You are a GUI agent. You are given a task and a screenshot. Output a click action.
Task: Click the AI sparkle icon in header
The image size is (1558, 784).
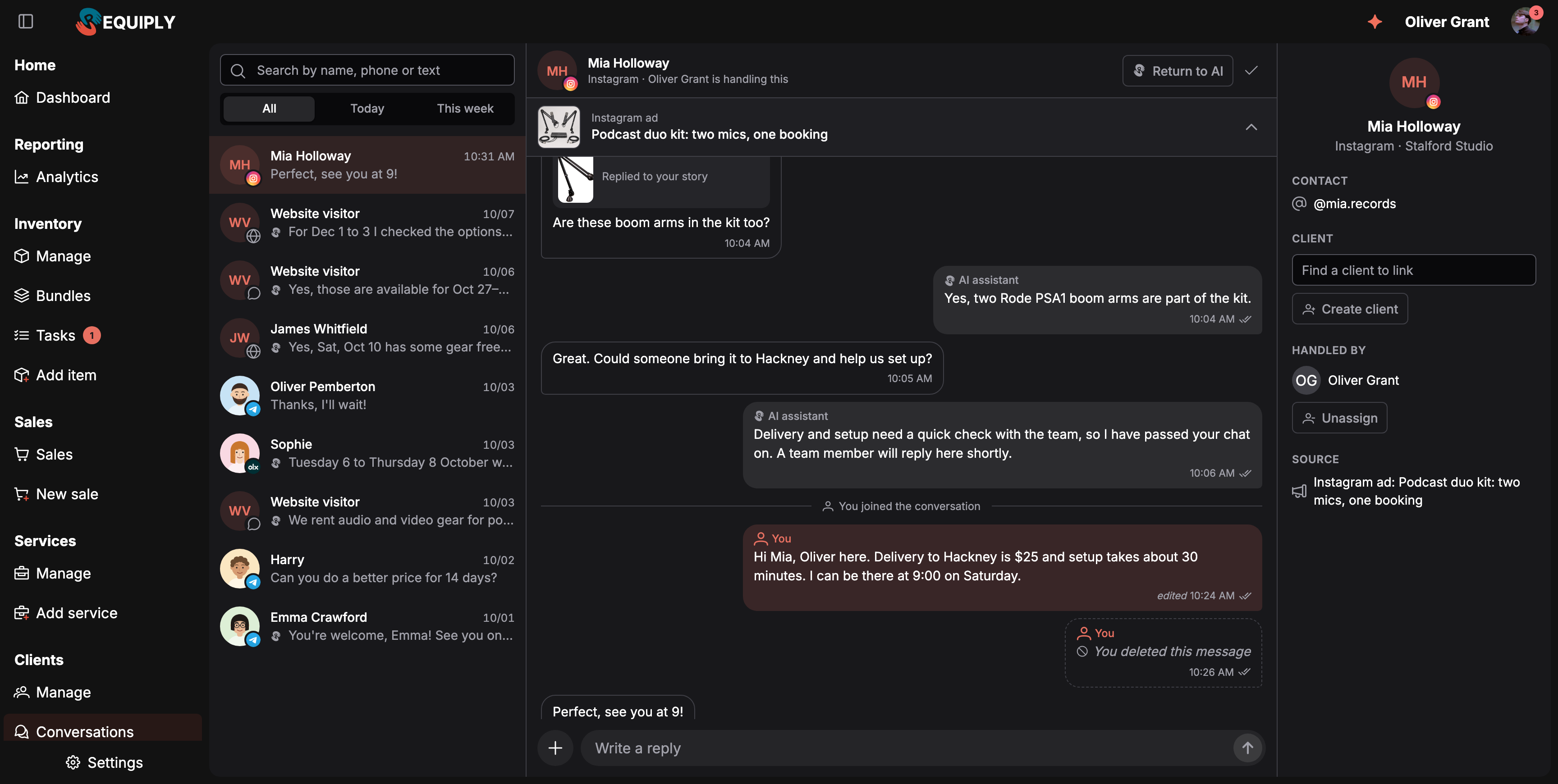tap(1375, 22)
